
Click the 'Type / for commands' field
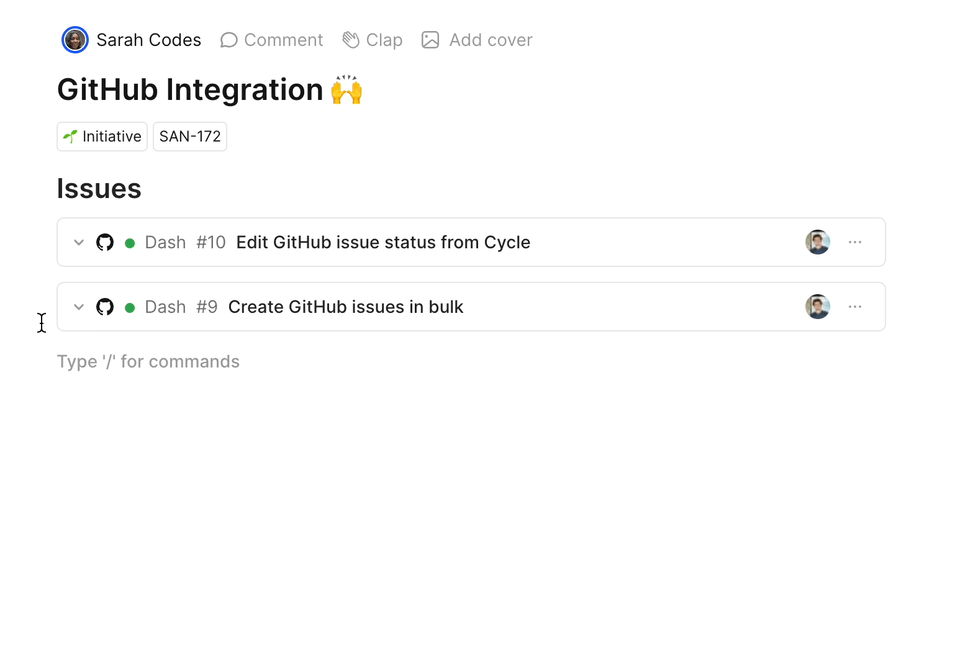coord(148,362)
